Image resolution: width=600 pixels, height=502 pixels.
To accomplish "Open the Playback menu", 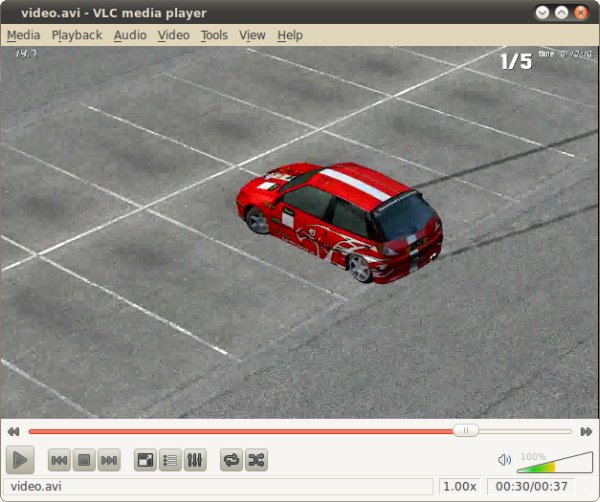I will point(77,35).
